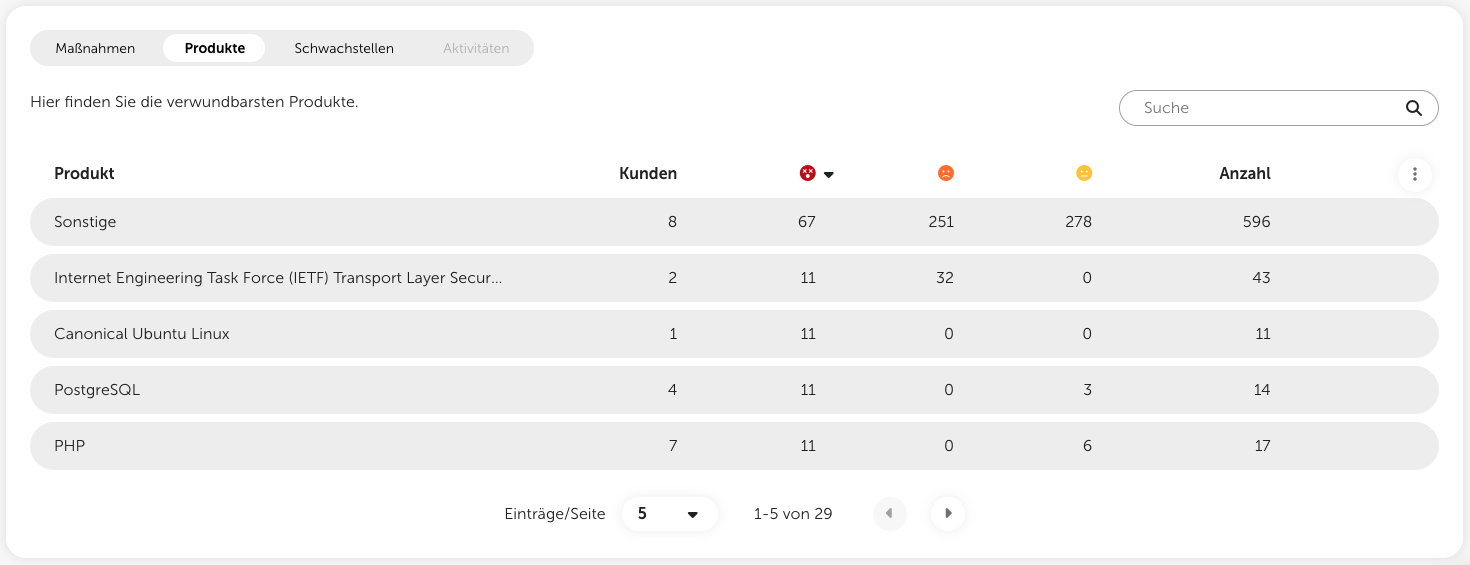This screenshot has height=565, width=1470.
Task: Sort table by Anzahl column header
Action: tap(1244, 173)
